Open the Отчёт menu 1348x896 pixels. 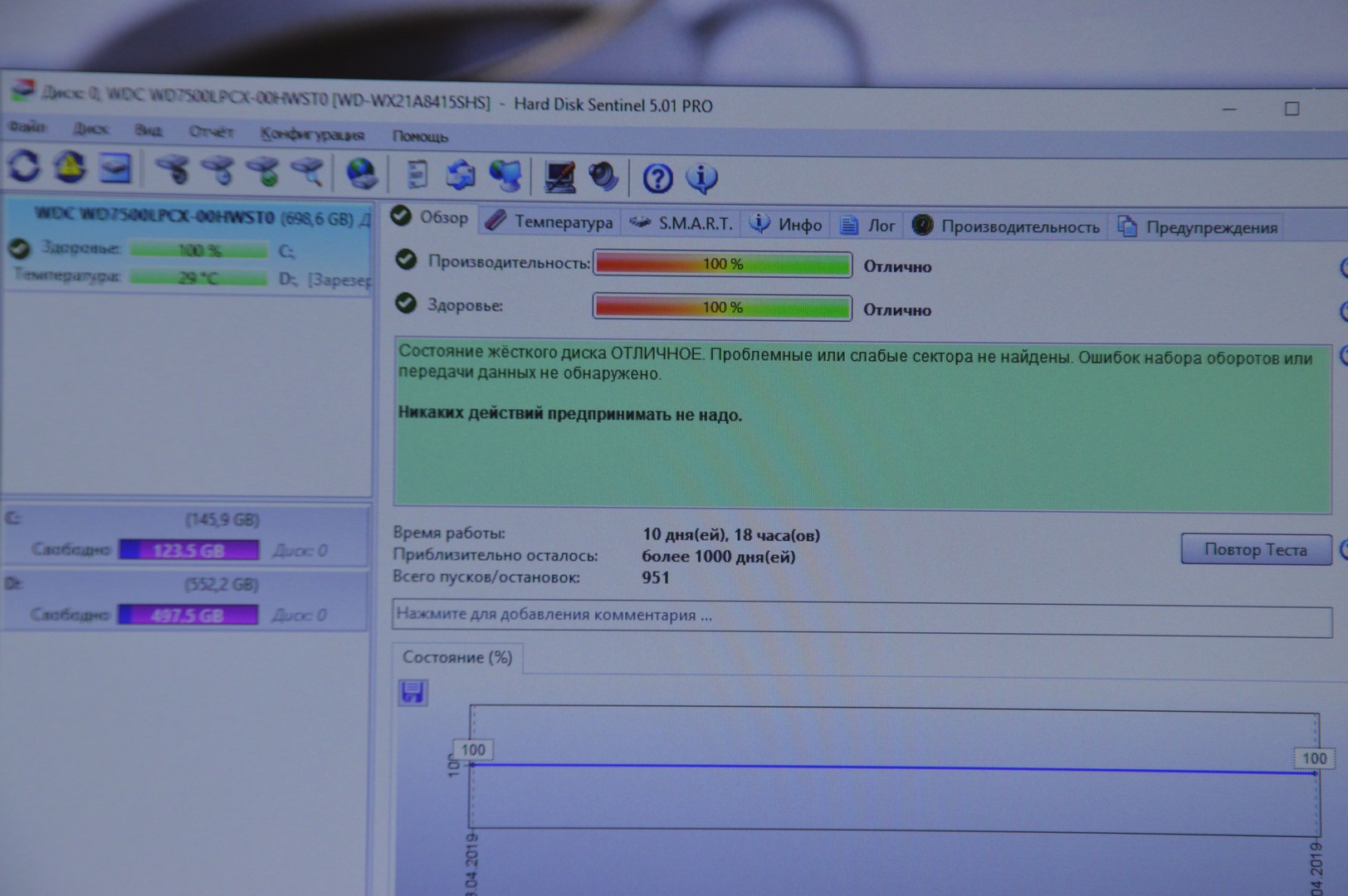click(x=211, y=132)
